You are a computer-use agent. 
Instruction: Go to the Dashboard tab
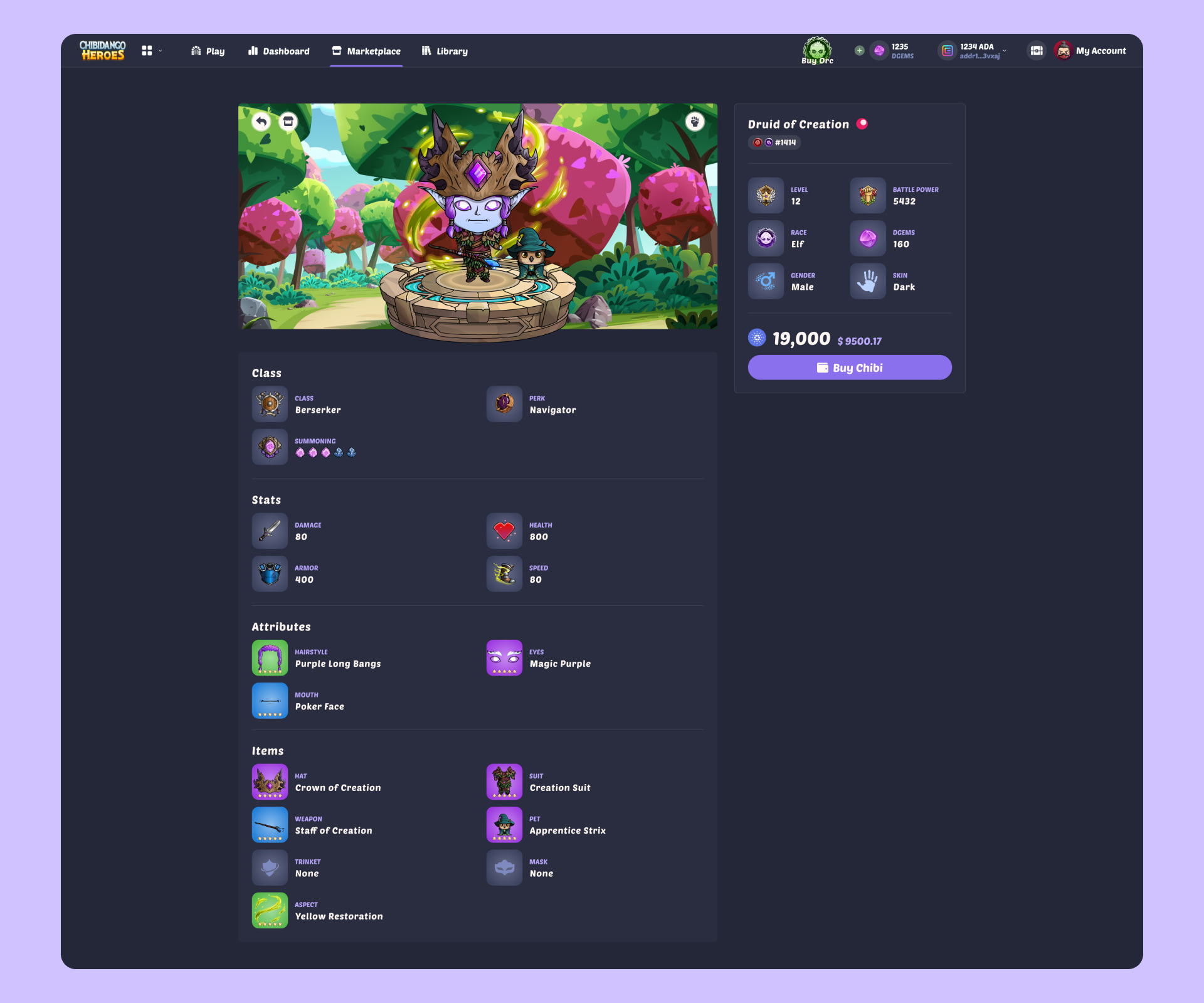coord(279,51)
